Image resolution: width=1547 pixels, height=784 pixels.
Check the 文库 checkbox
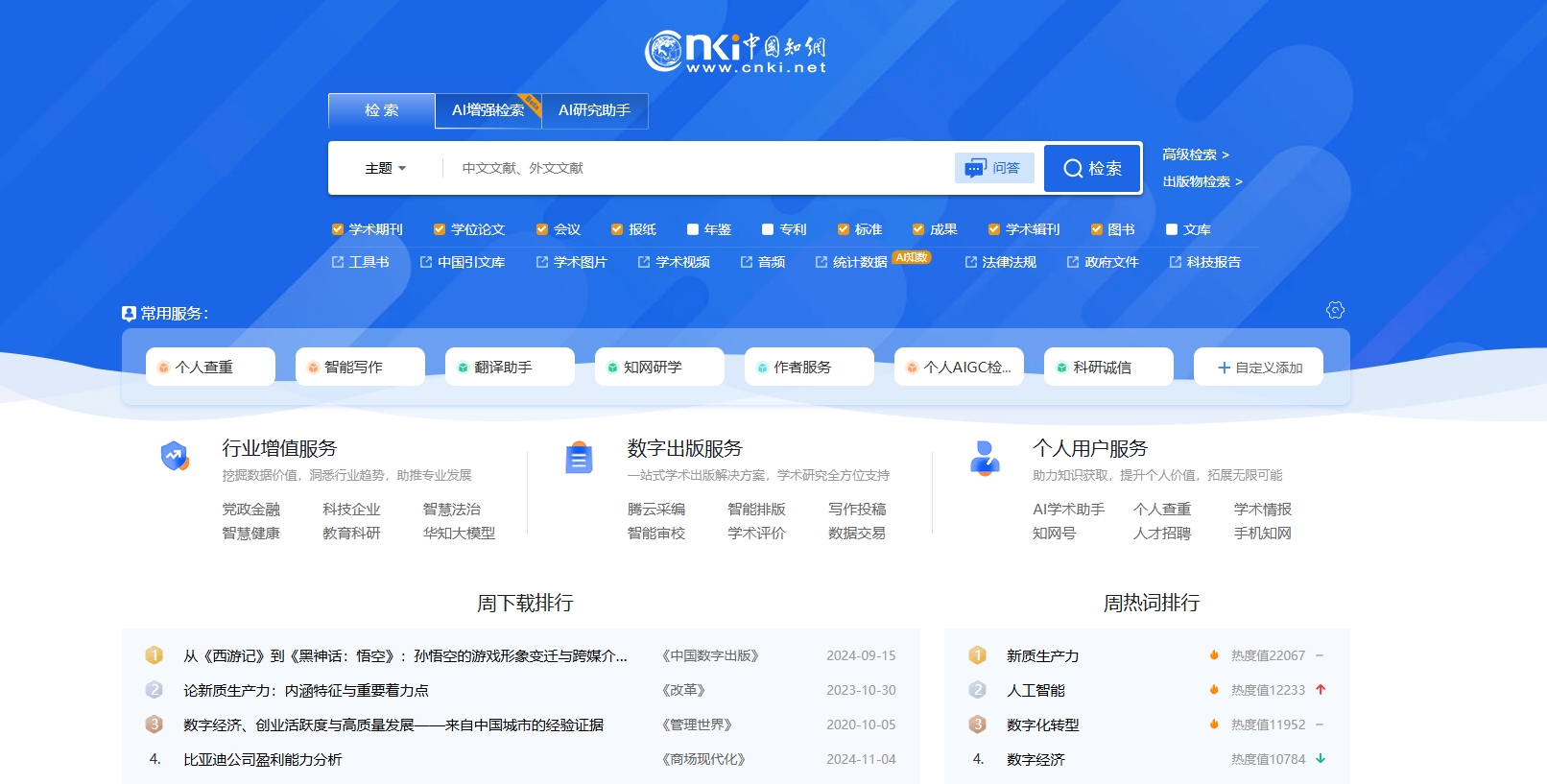pos(1172,229)
